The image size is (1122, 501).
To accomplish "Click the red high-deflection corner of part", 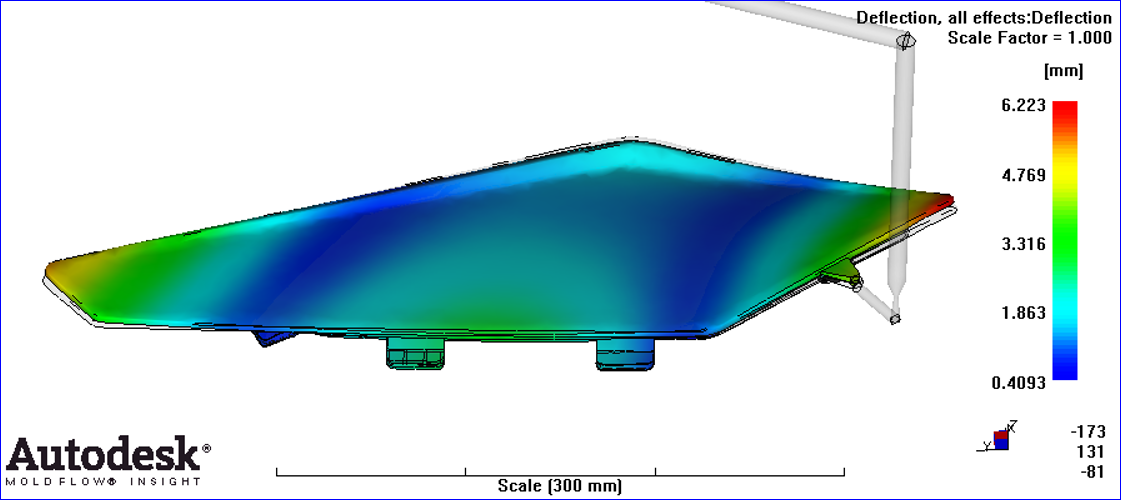I will point(942,203).
